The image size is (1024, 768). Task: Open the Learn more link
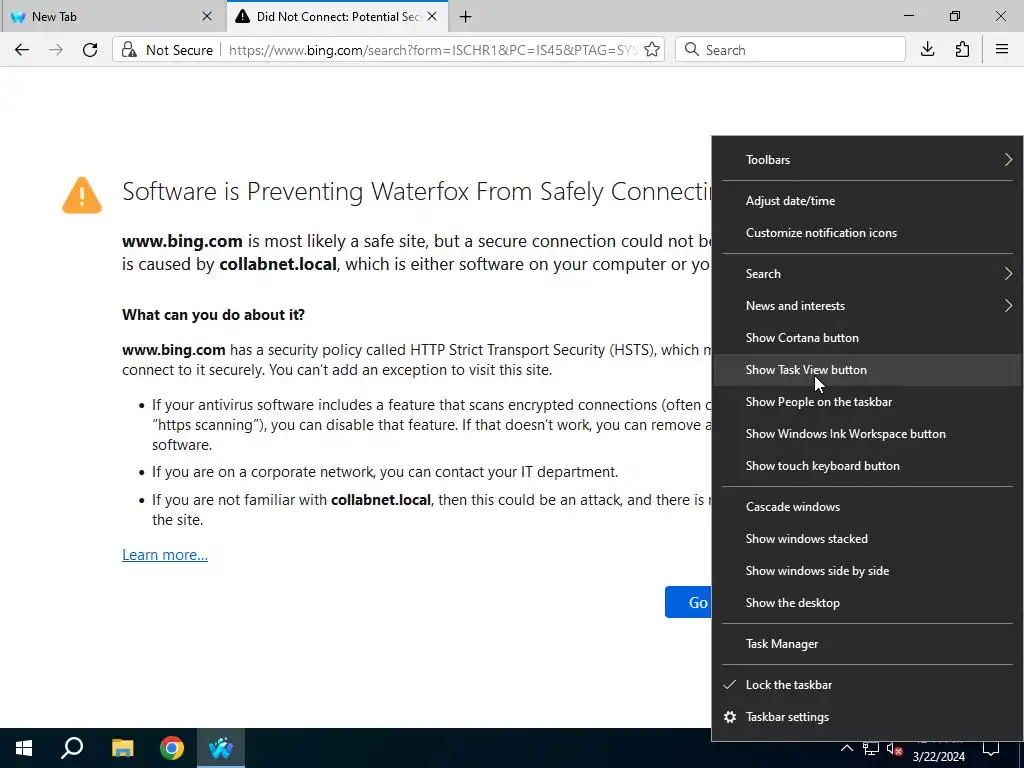[165, 554]
